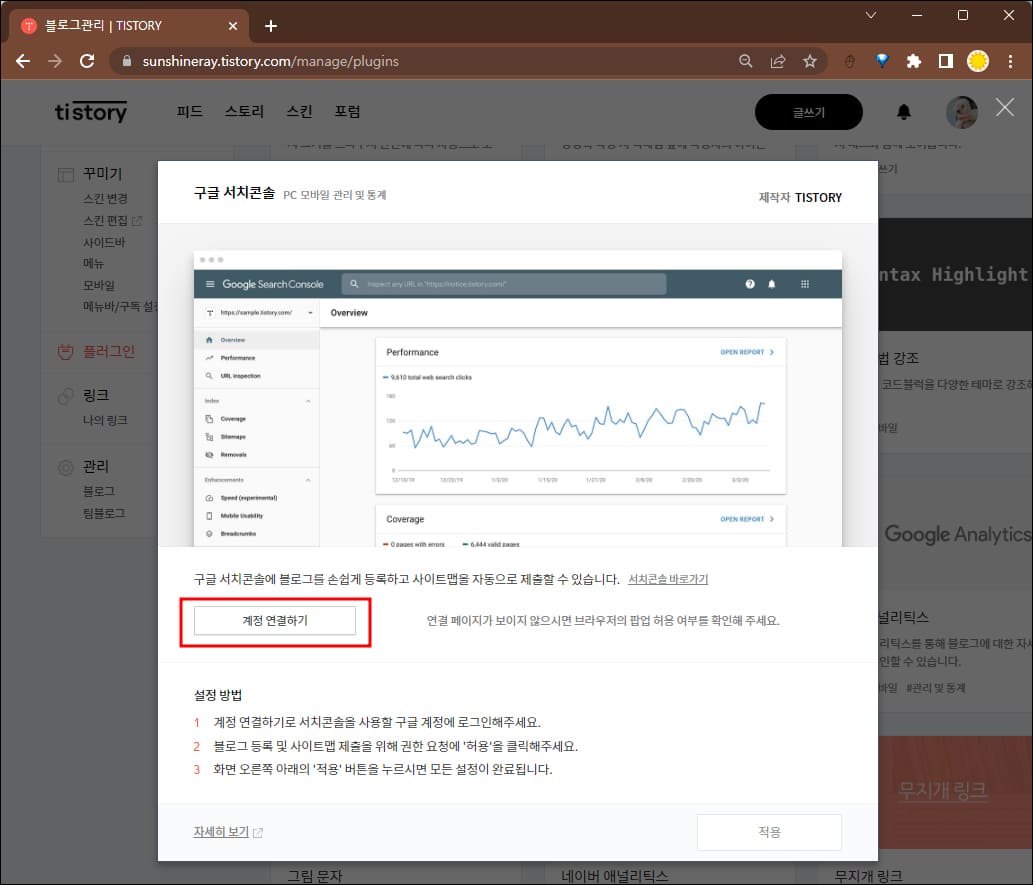1033x885 pixels.
Task: Open Chrome three-dot menu
Action: click(1011, 61)
